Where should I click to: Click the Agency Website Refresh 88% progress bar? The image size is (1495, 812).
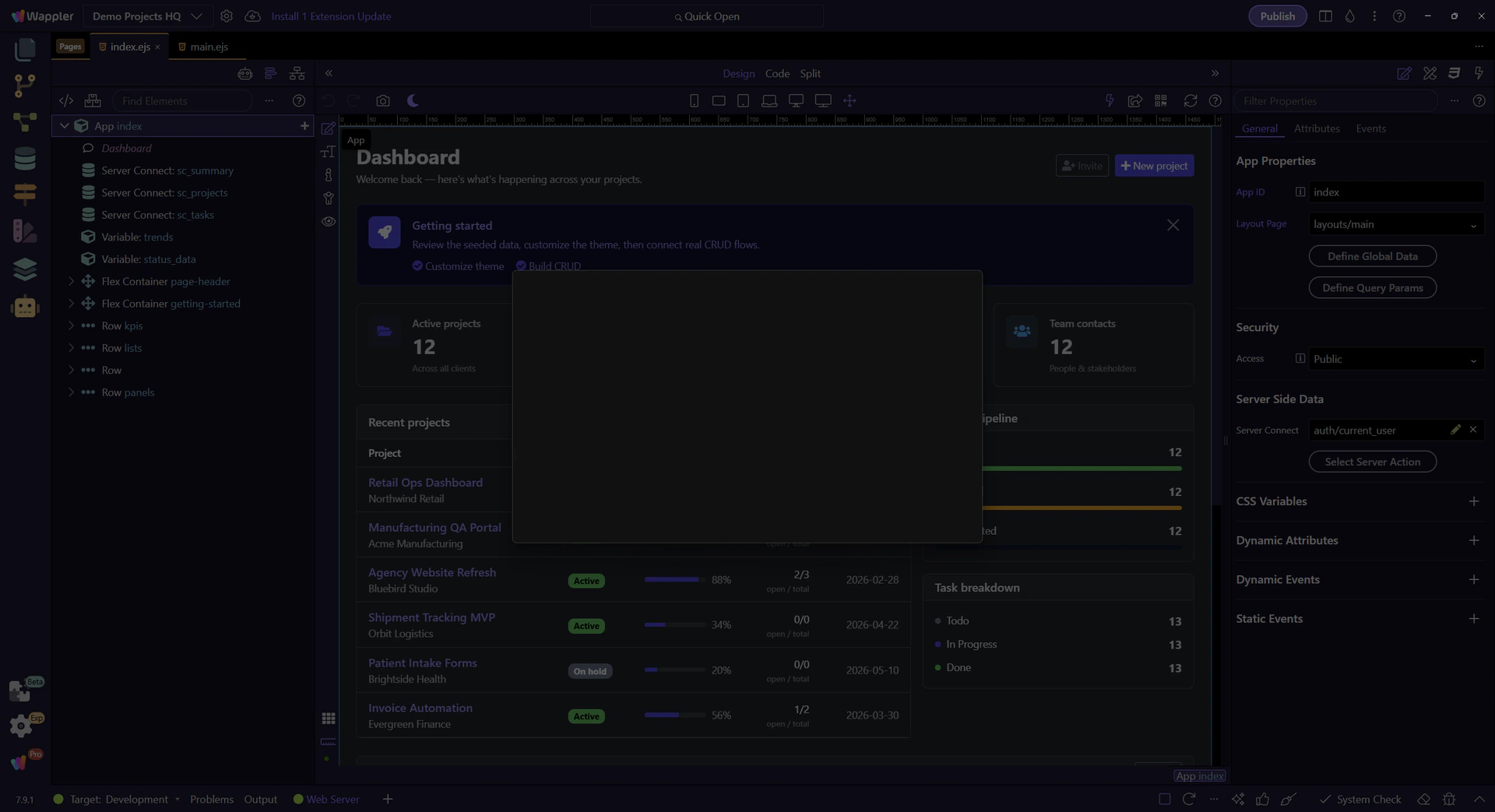(x=674, y=580)
